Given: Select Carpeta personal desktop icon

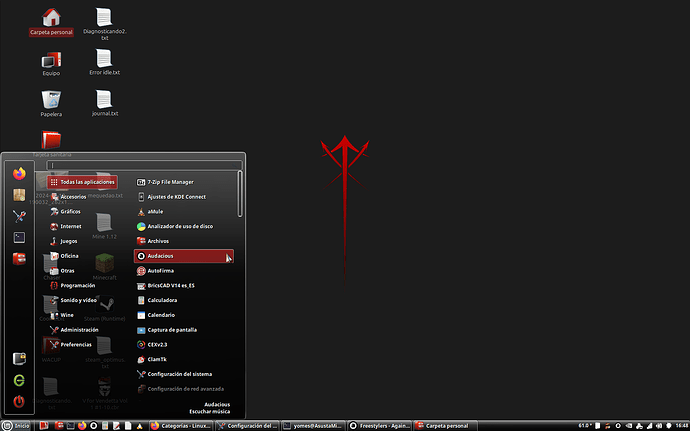Looking at the screenshot, I should (51, 22).
